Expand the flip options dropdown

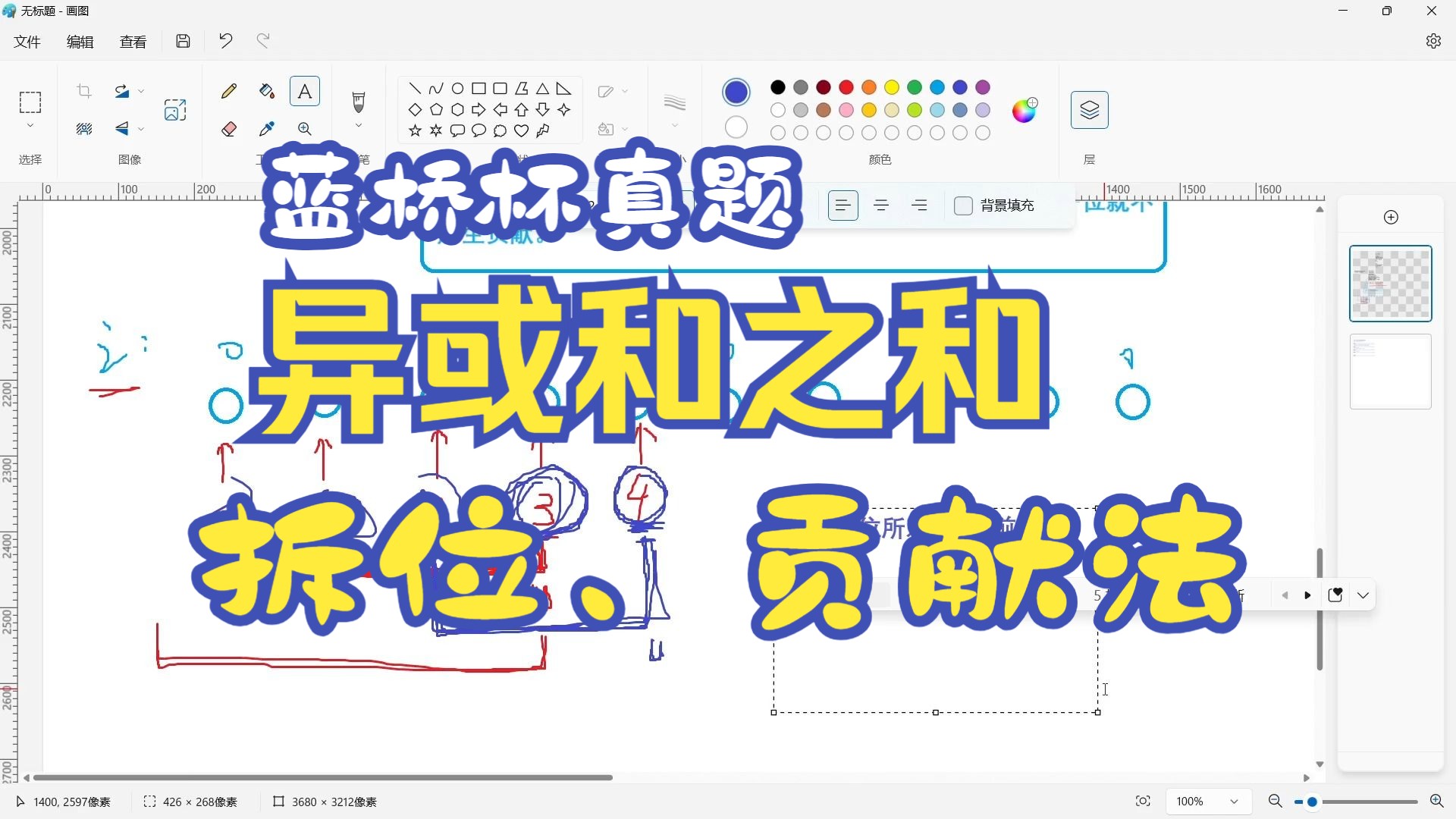(141, 129)
